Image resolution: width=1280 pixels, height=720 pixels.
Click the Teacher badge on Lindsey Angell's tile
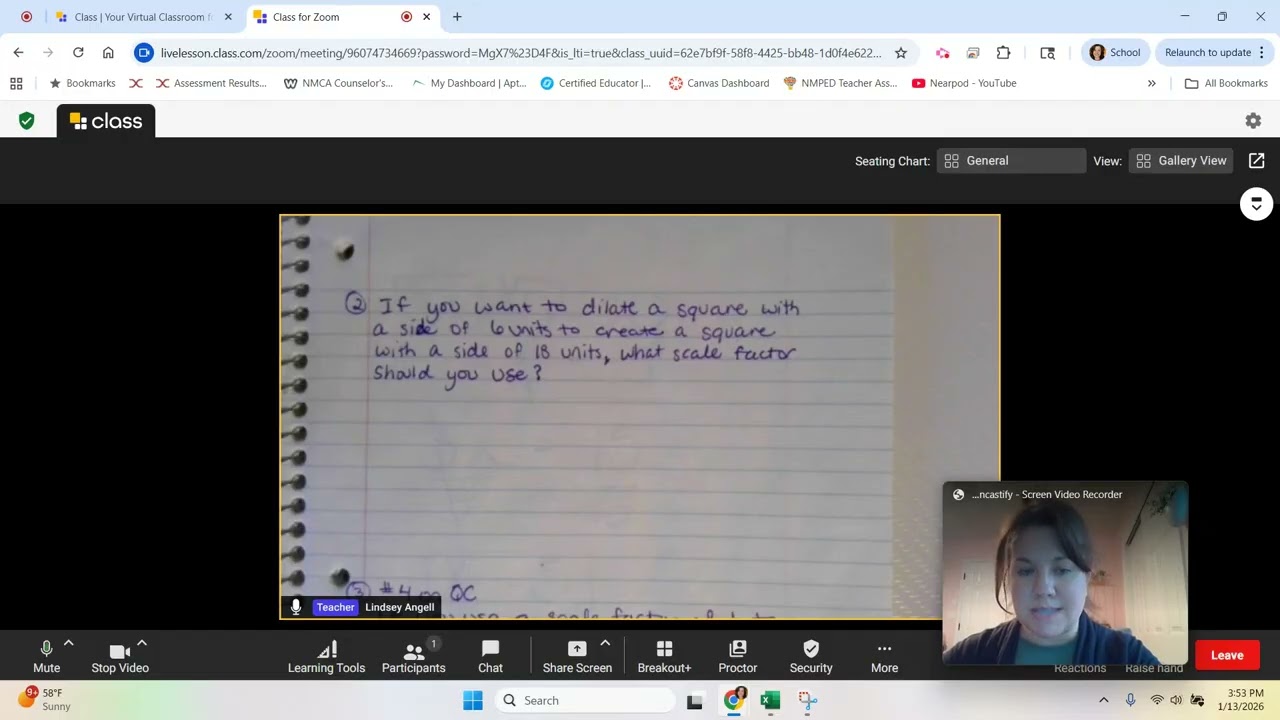(x=335, y=607)
